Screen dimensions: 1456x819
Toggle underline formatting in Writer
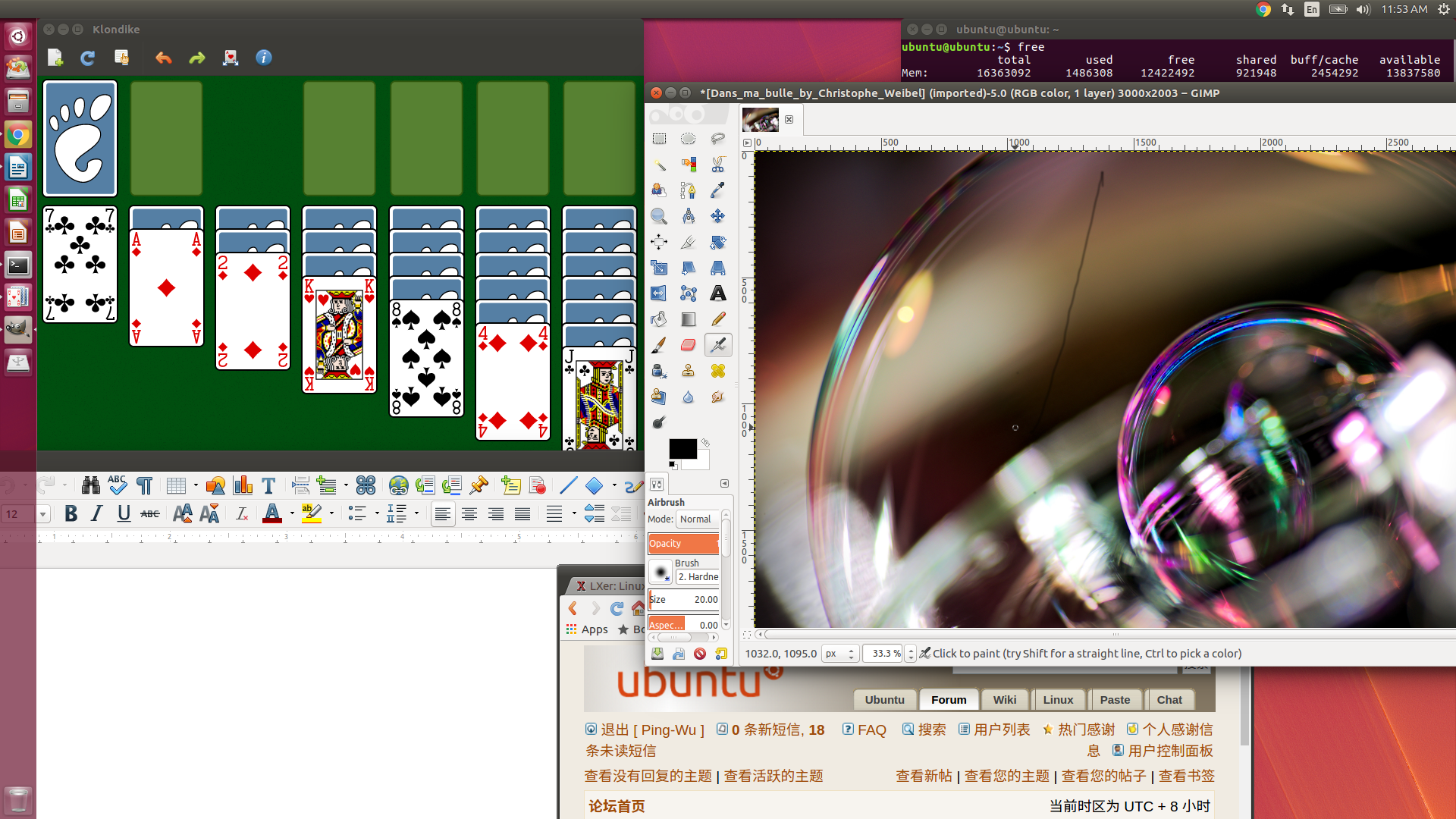124,514
